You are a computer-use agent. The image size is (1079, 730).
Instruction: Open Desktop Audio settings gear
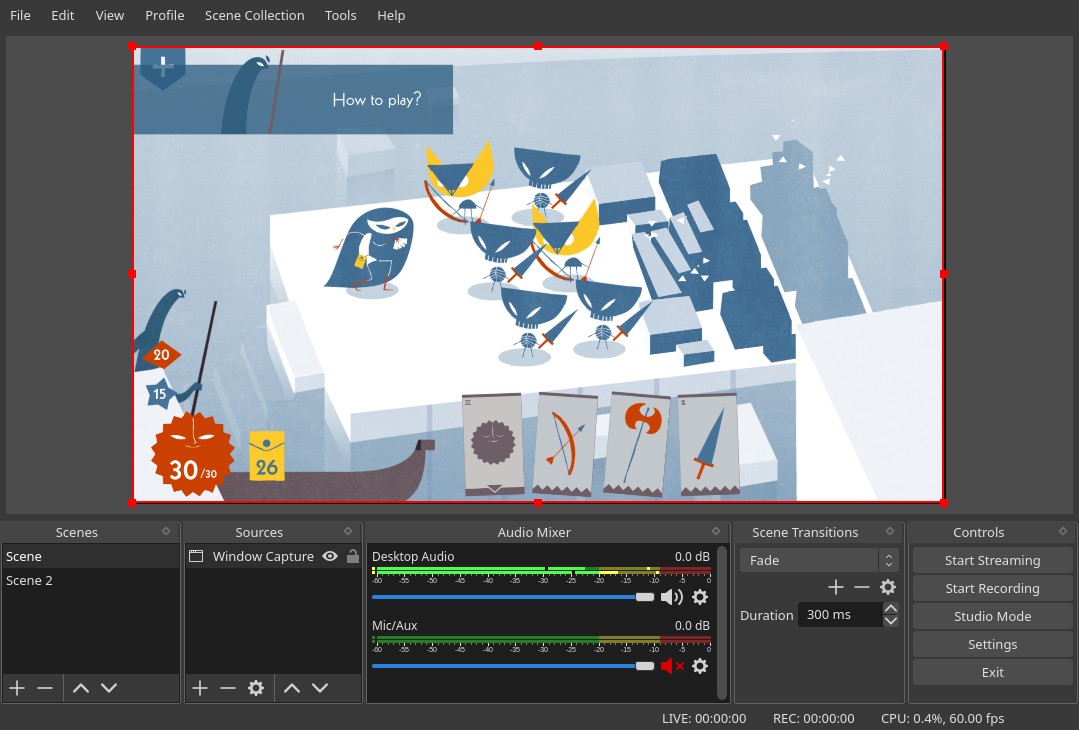coord(700,597)
